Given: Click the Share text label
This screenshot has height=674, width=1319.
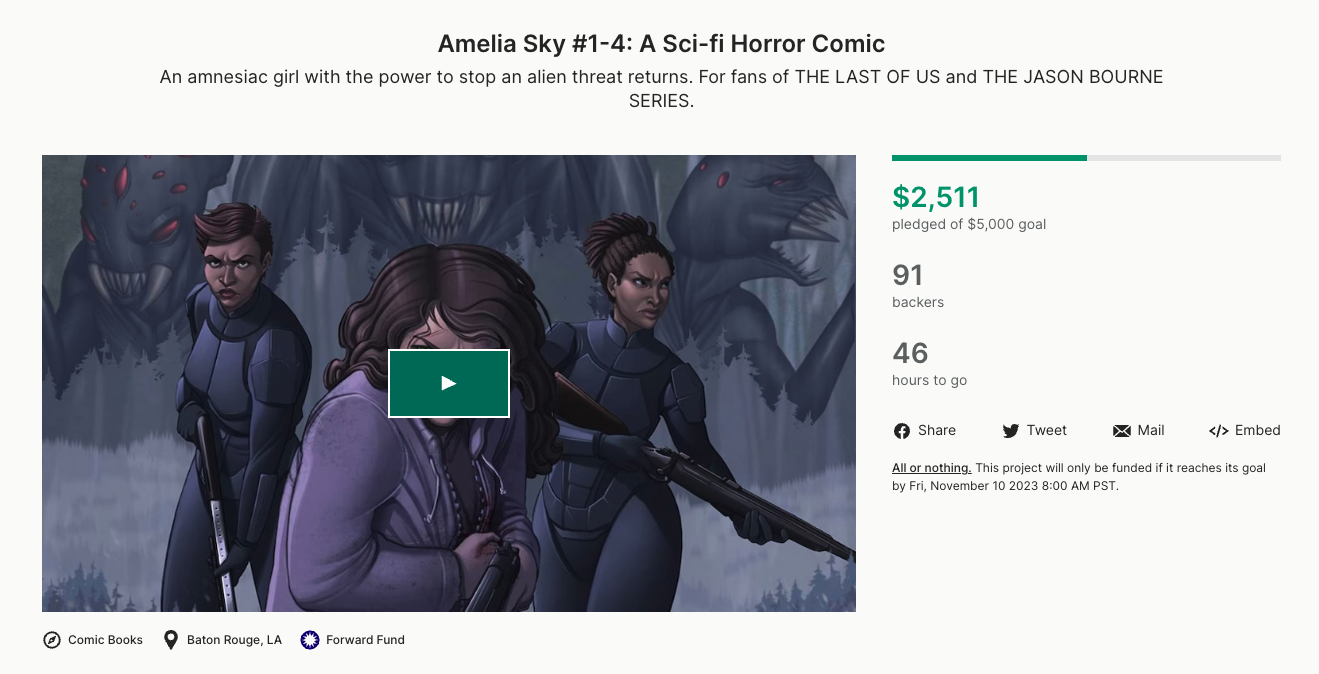Looking at the screenshot, I should click(937, 430).
